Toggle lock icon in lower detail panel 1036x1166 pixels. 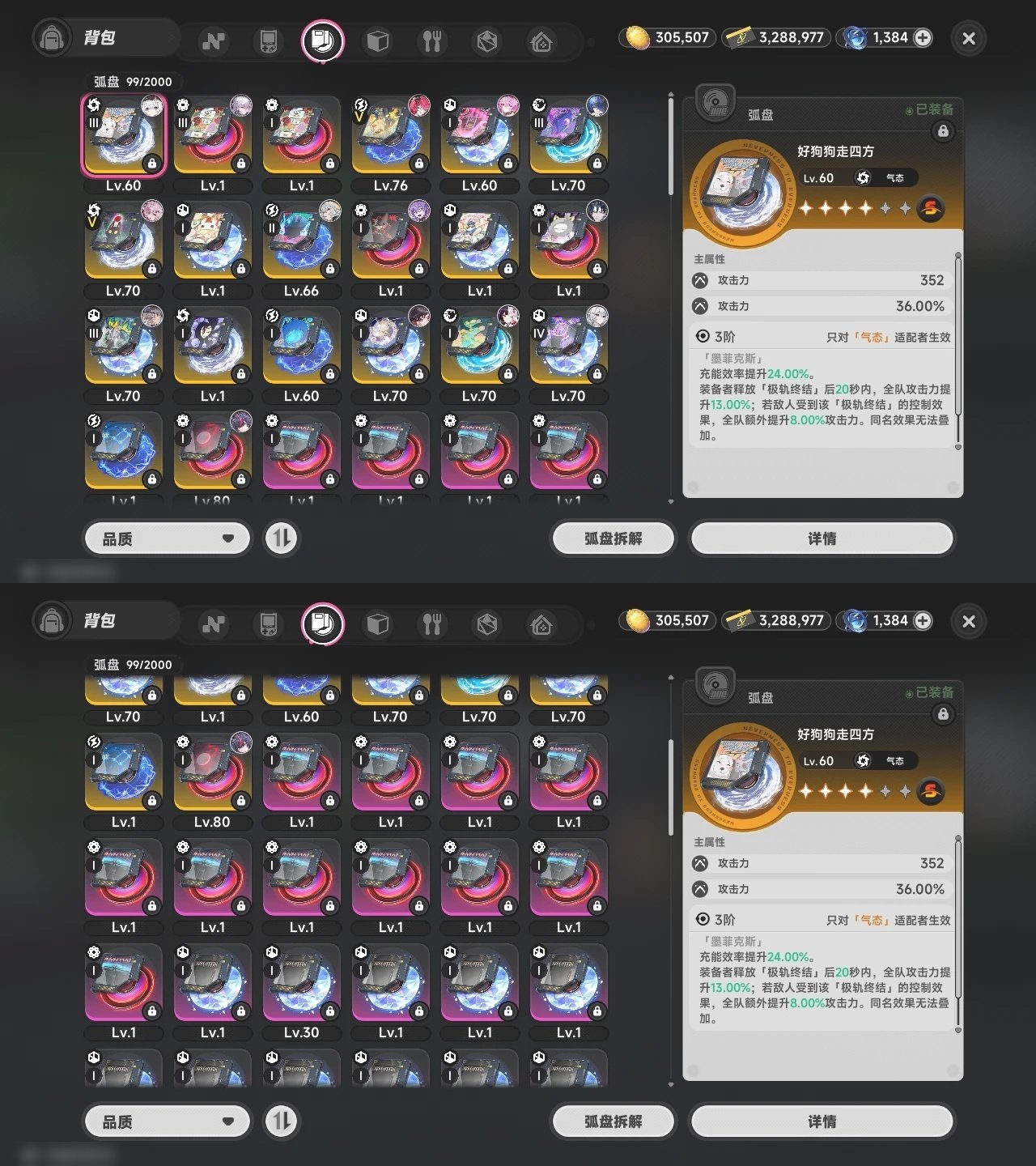coord(943,714)
